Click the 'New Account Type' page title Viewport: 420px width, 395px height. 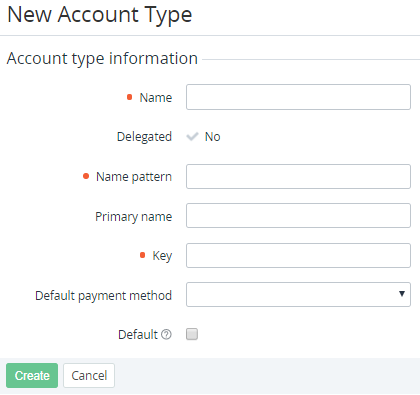point(100,15)
